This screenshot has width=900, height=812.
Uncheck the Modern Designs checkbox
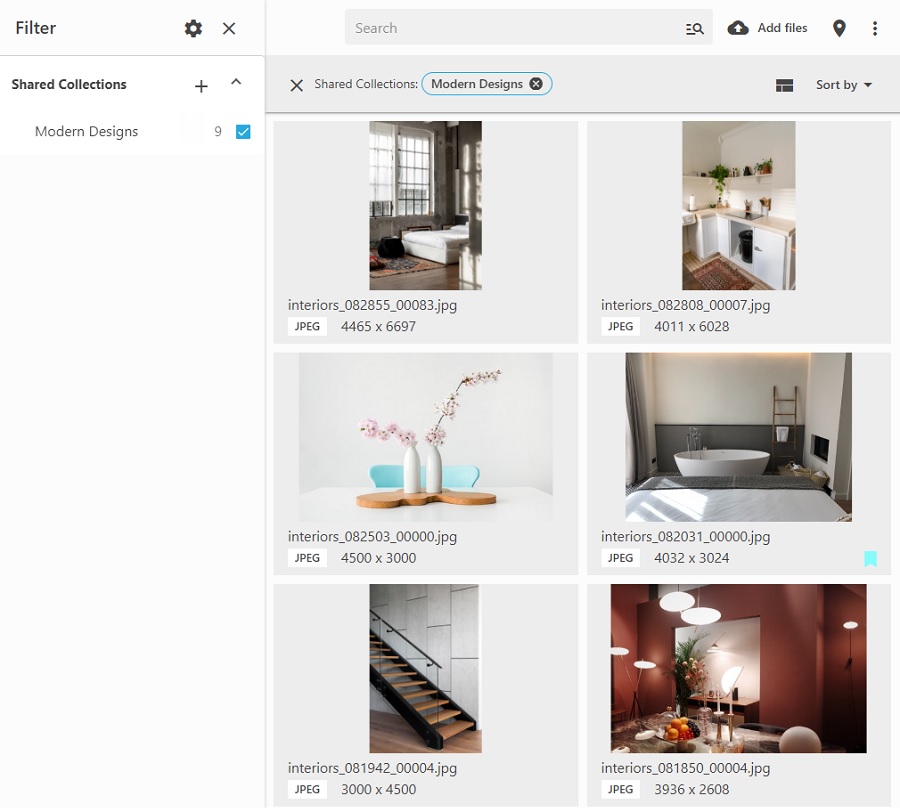[243, 132]
